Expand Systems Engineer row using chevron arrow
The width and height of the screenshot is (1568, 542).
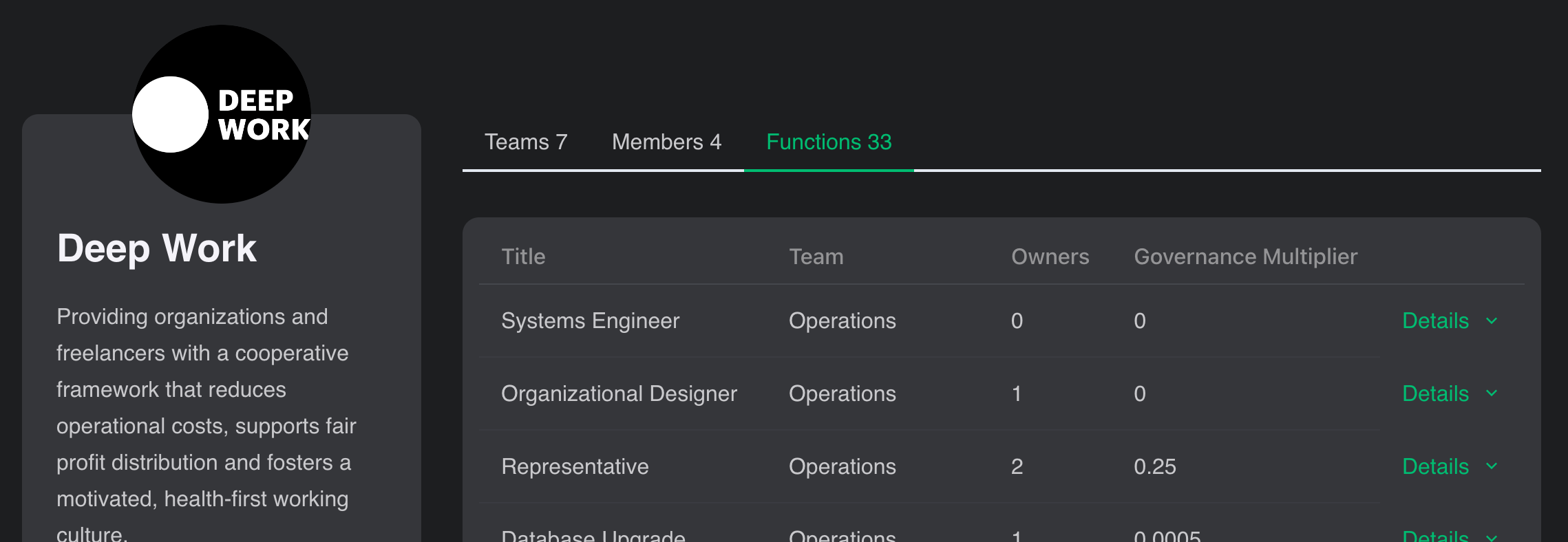[1492, 321]
